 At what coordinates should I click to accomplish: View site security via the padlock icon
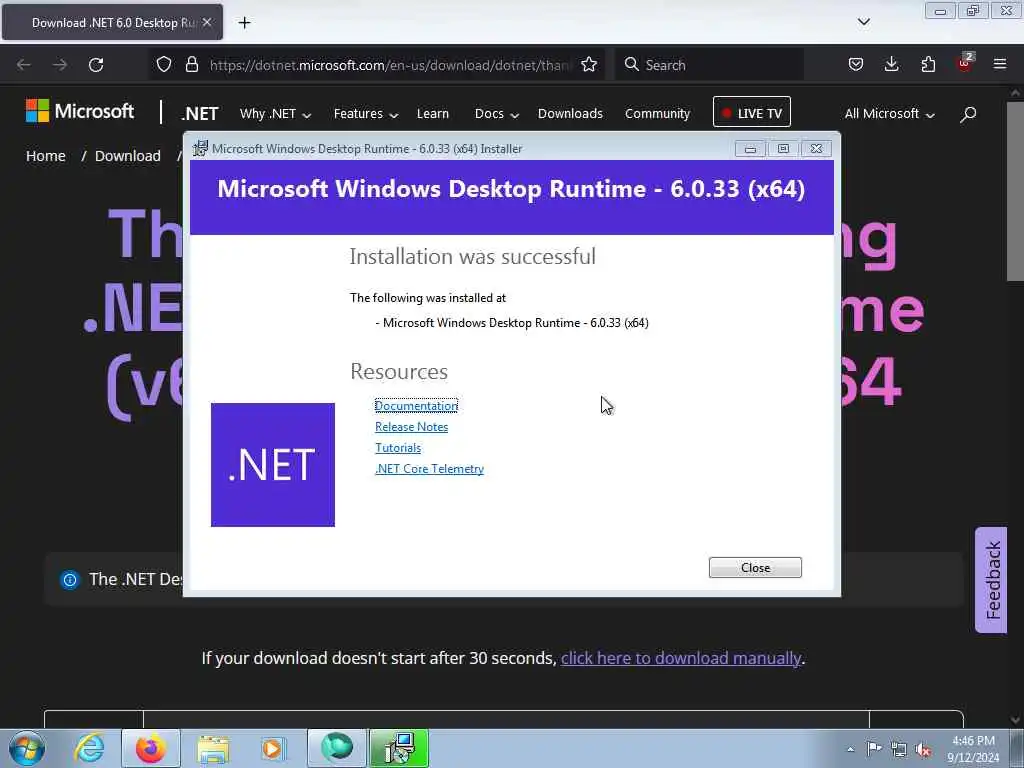tap(191, 64)
